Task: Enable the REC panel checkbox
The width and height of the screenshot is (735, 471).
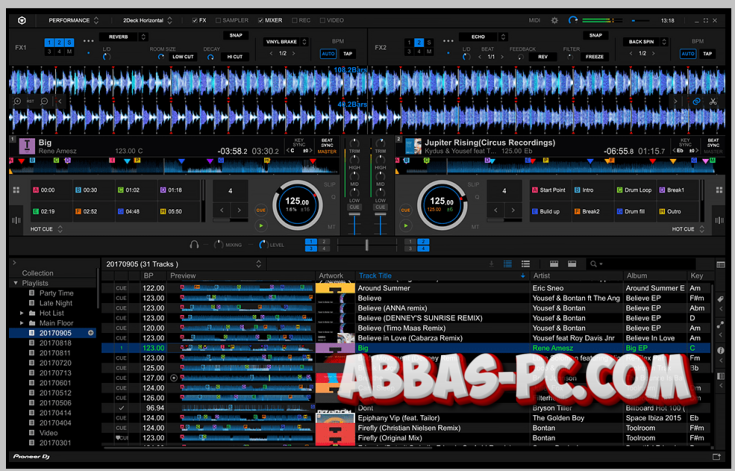Action: pyautogui.click(x=294, y=21)
